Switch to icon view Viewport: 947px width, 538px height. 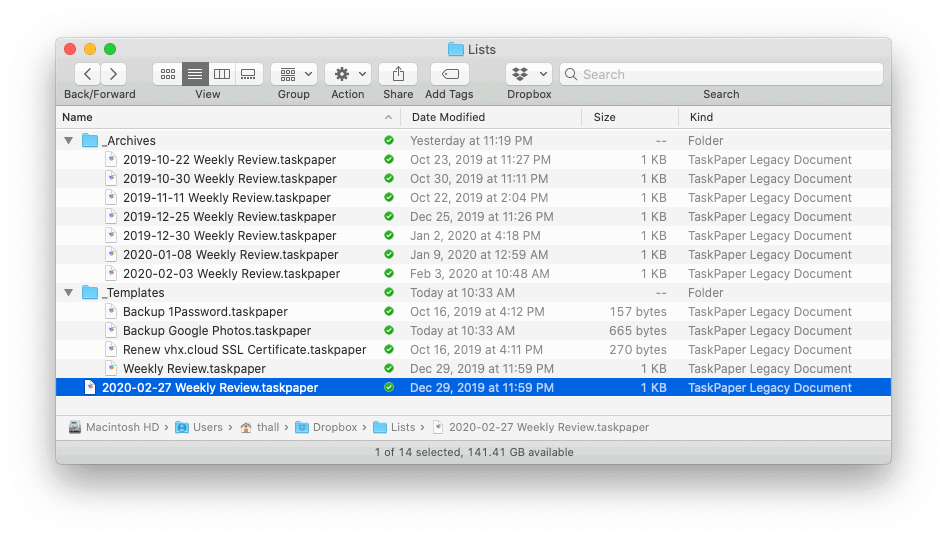click(168, 74)
